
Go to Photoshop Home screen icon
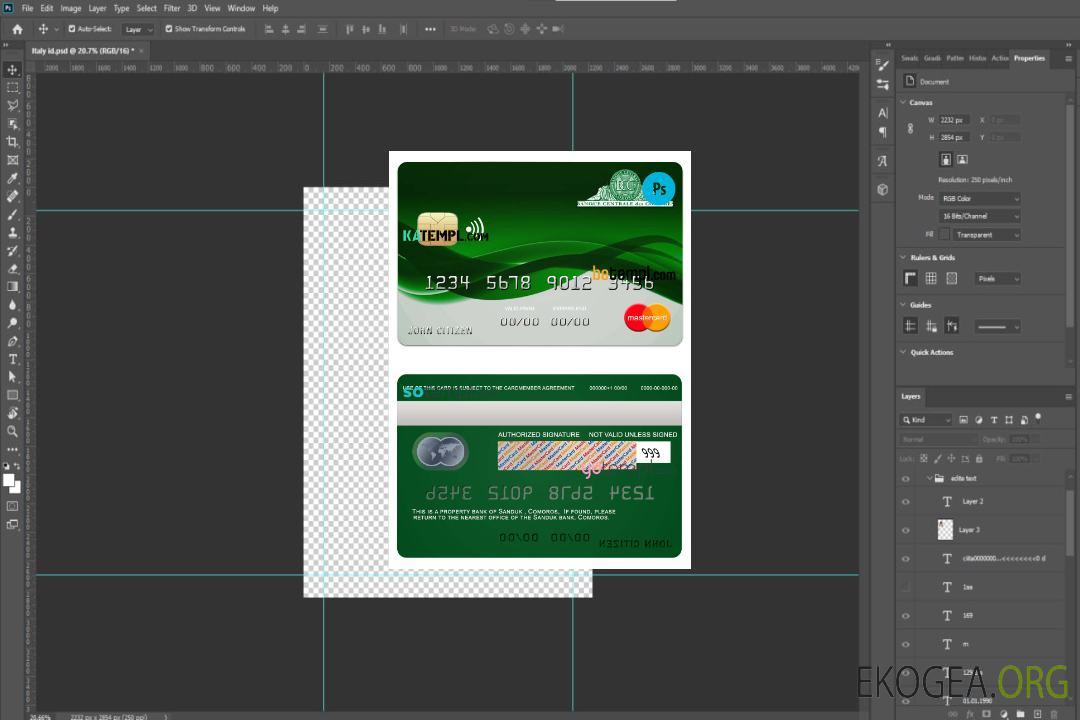coord(17,29)
